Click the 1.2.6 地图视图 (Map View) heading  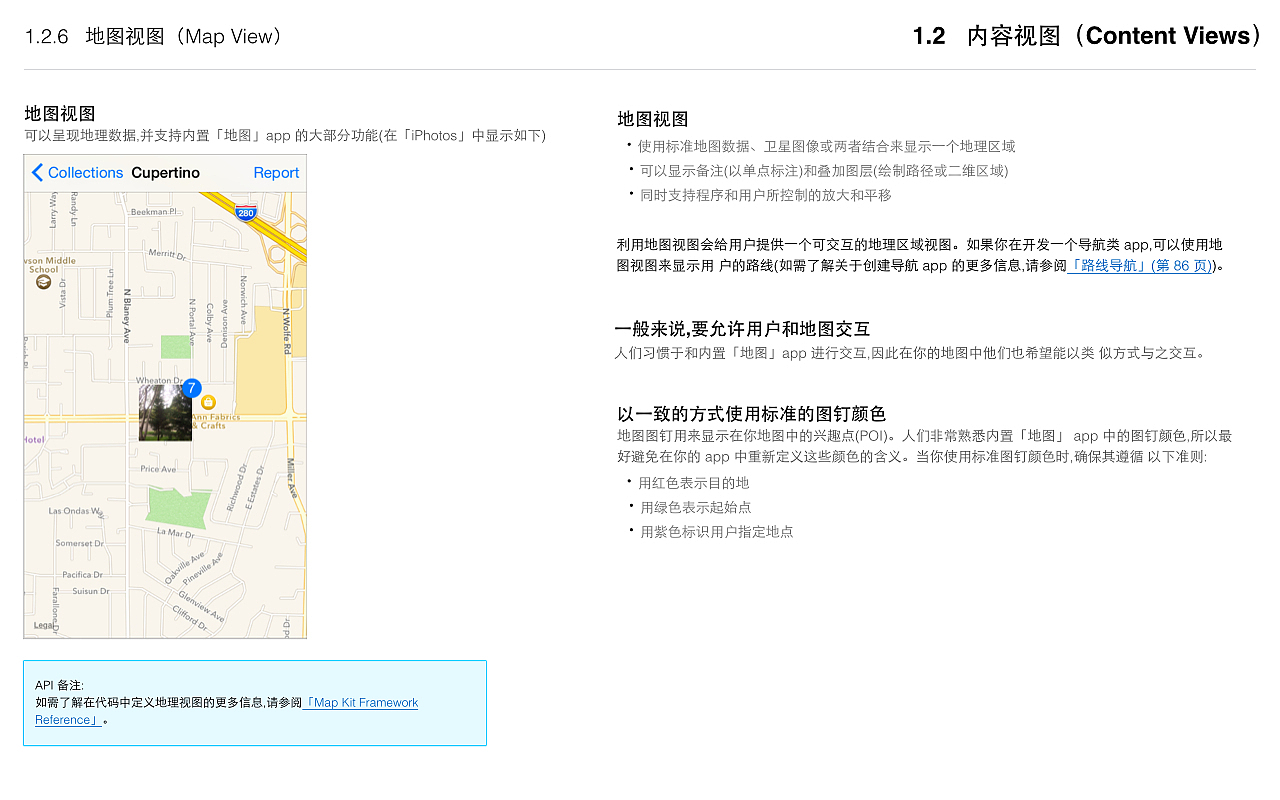click(150, 36)
